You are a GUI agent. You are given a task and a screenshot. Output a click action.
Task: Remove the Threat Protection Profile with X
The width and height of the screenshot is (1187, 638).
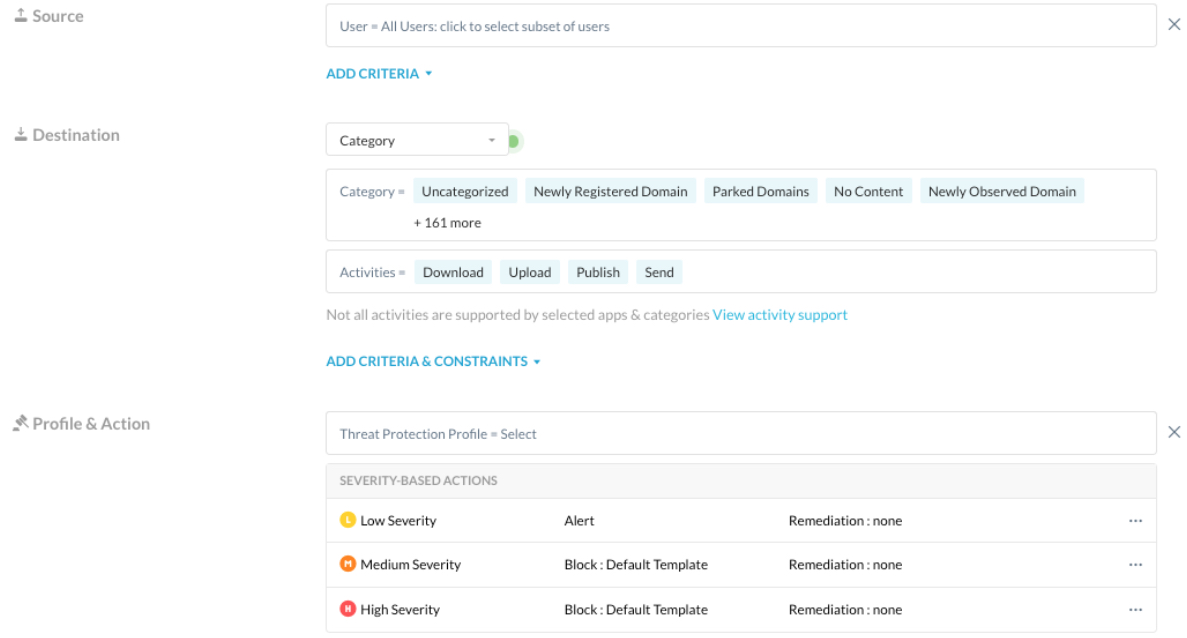click(x=1174, y=432)
